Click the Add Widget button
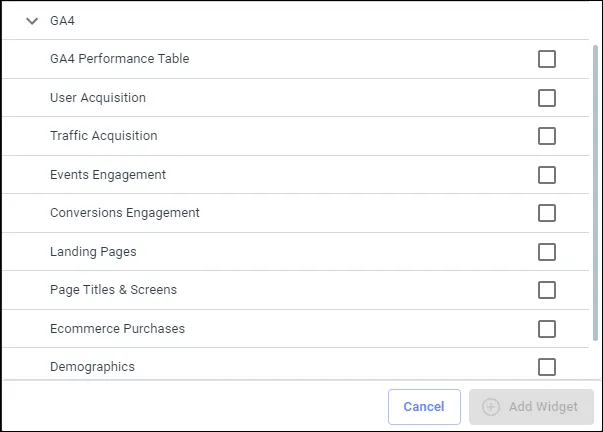Screen dimensions: 603x432 coord(531,407)
